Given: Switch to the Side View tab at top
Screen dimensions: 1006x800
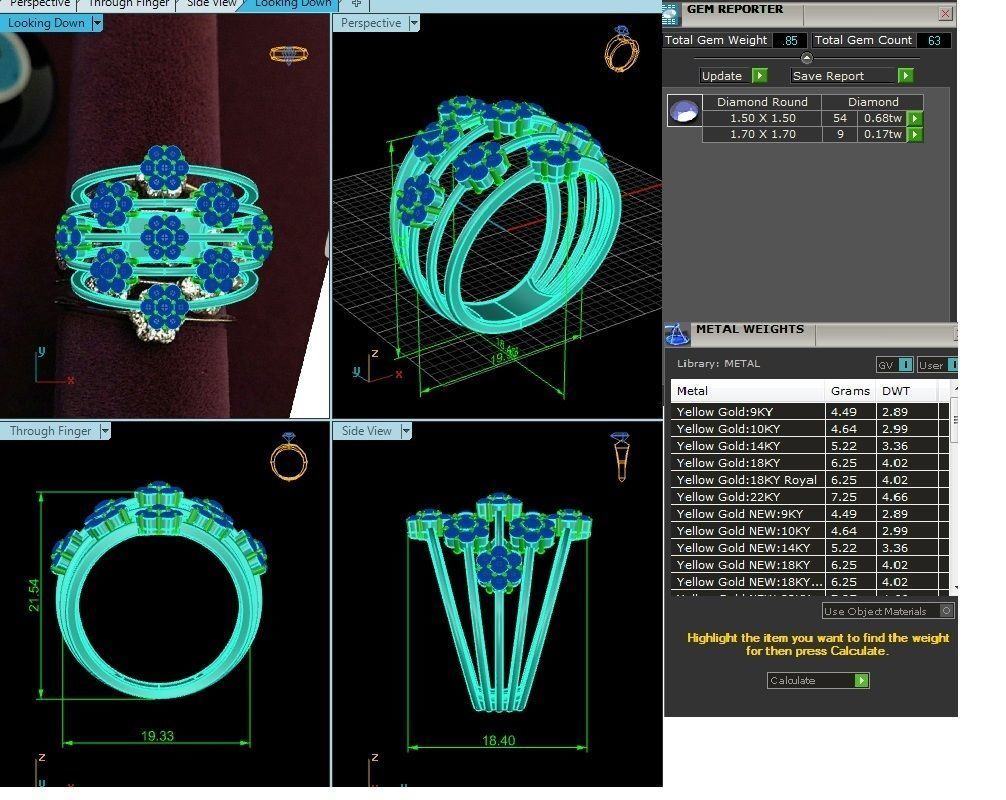Looking at the screenshot, I should pyautogui.click(x=211, y=4).
